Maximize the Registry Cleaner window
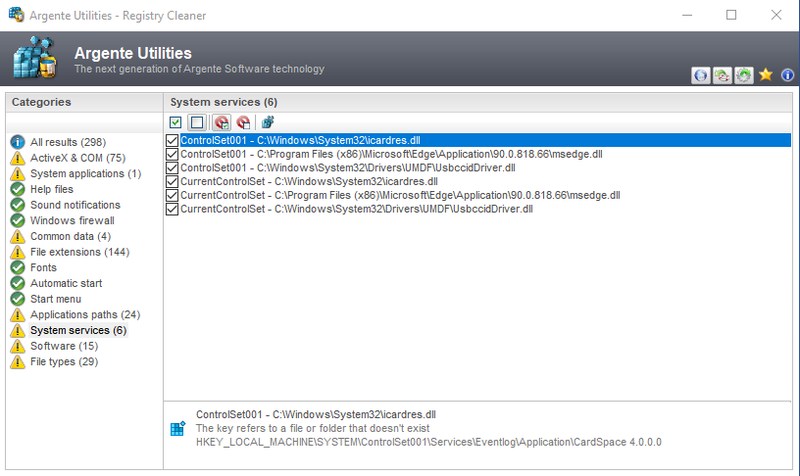The image size is (800, 476). coord(731,15)
